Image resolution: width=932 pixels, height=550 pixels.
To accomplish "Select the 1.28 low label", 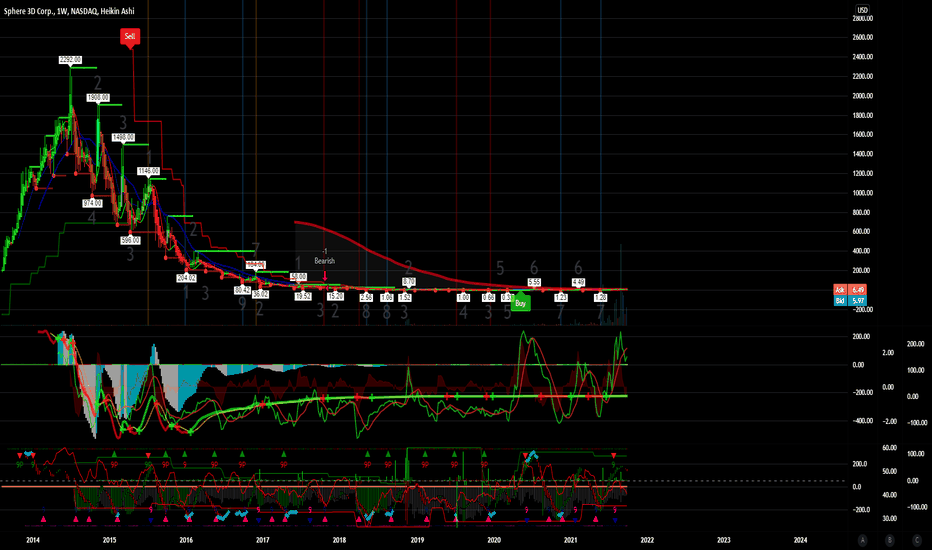I will [601, 297].
